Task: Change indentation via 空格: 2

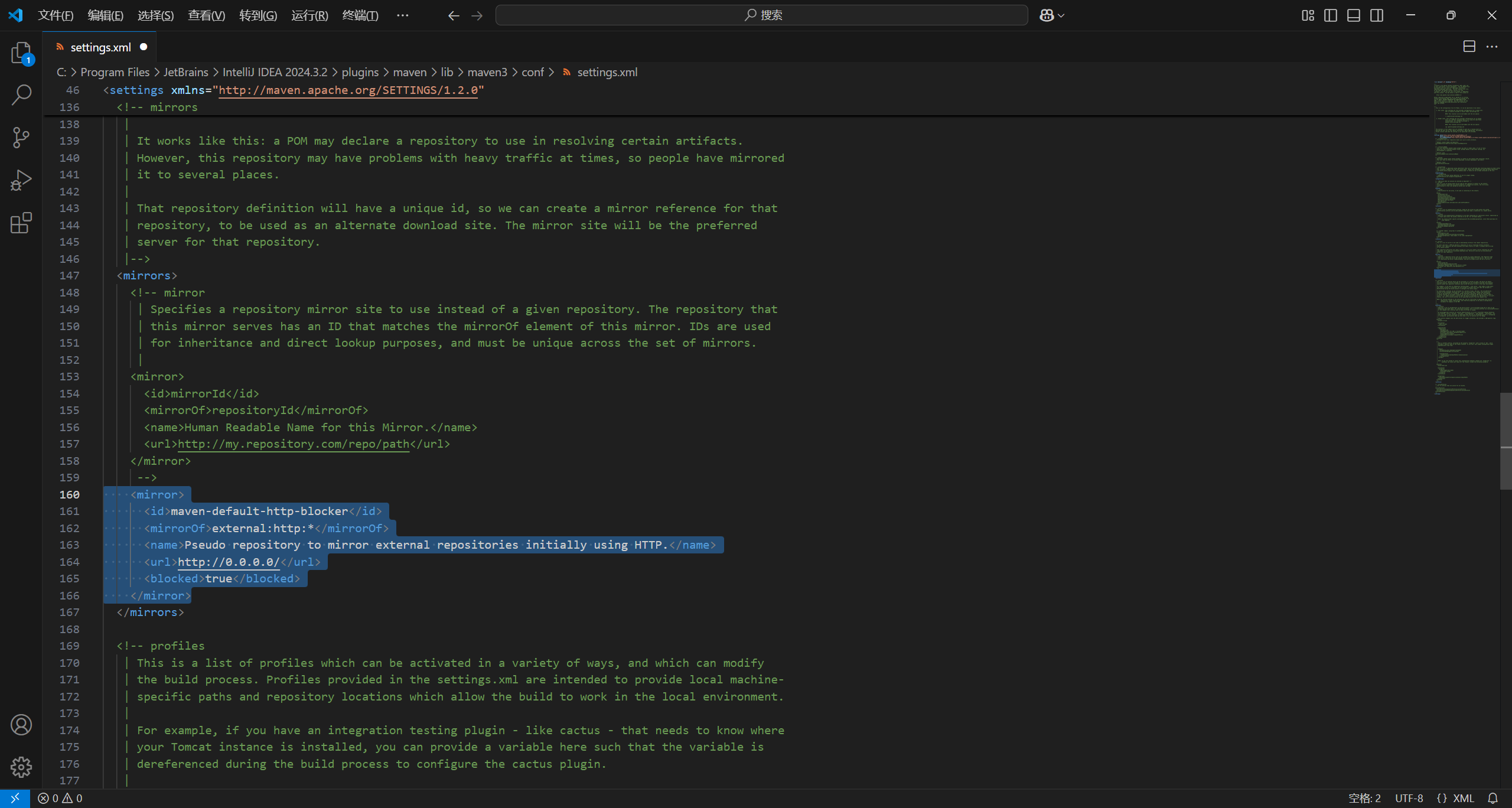Action: point(1365,799)
